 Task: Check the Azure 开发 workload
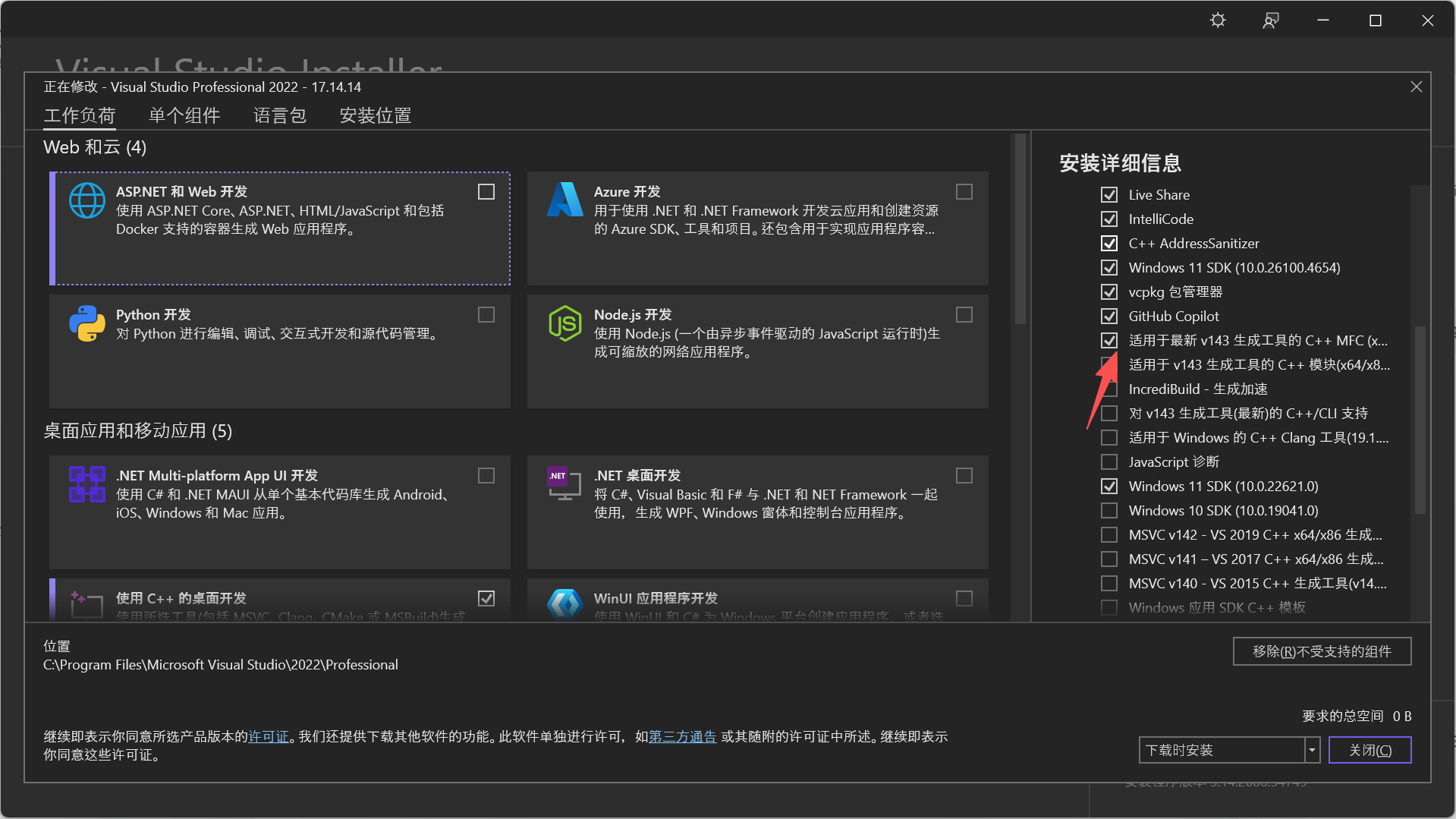(x=964, y=192)
